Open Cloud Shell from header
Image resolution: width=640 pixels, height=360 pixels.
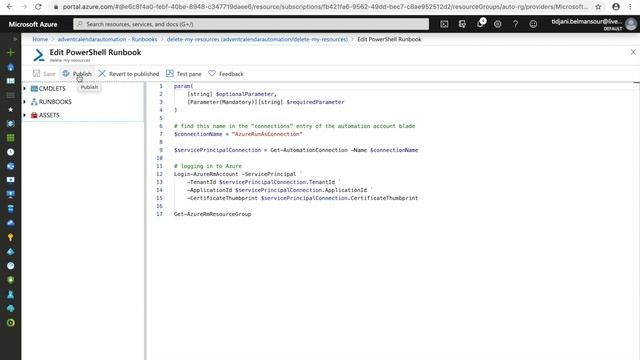[x=444, y=24]
